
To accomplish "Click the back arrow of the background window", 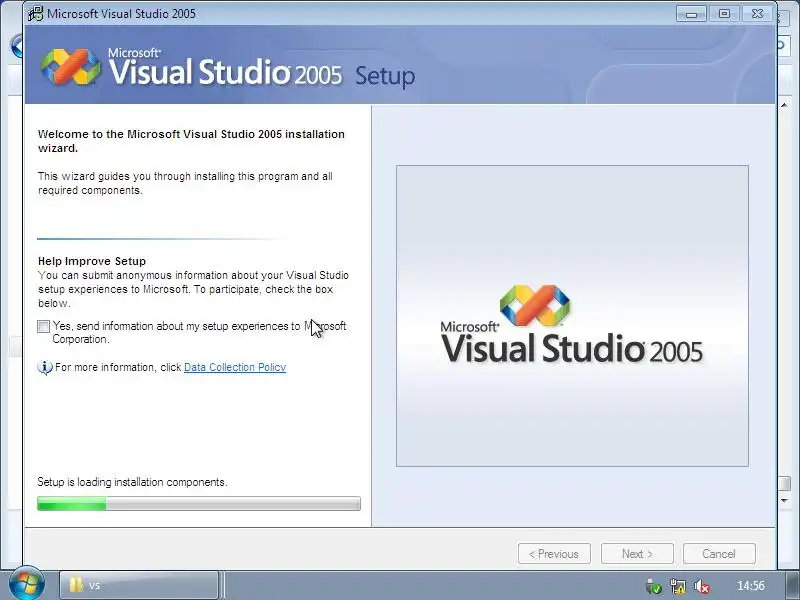I will (17, 46).
